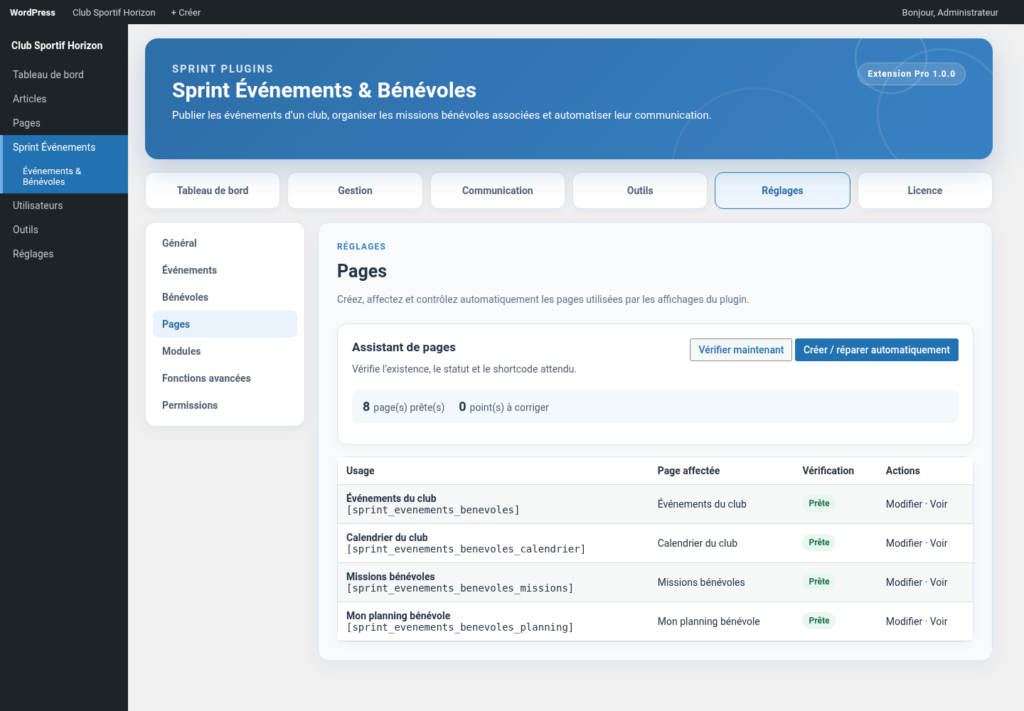The height and width of the screenshot is (711, 1024).
Task: Click Vérifier maintenant button
Action: pyautogui.click(x=741, y=350)
